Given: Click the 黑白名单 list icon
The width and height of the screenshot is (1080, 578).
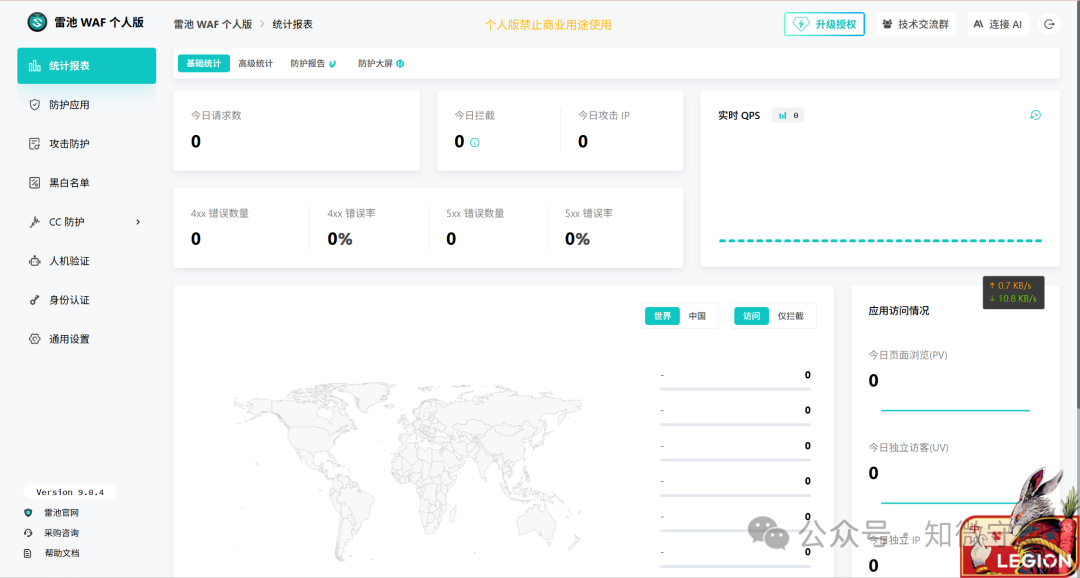Looking at the screenshot, I should [34, 183].
